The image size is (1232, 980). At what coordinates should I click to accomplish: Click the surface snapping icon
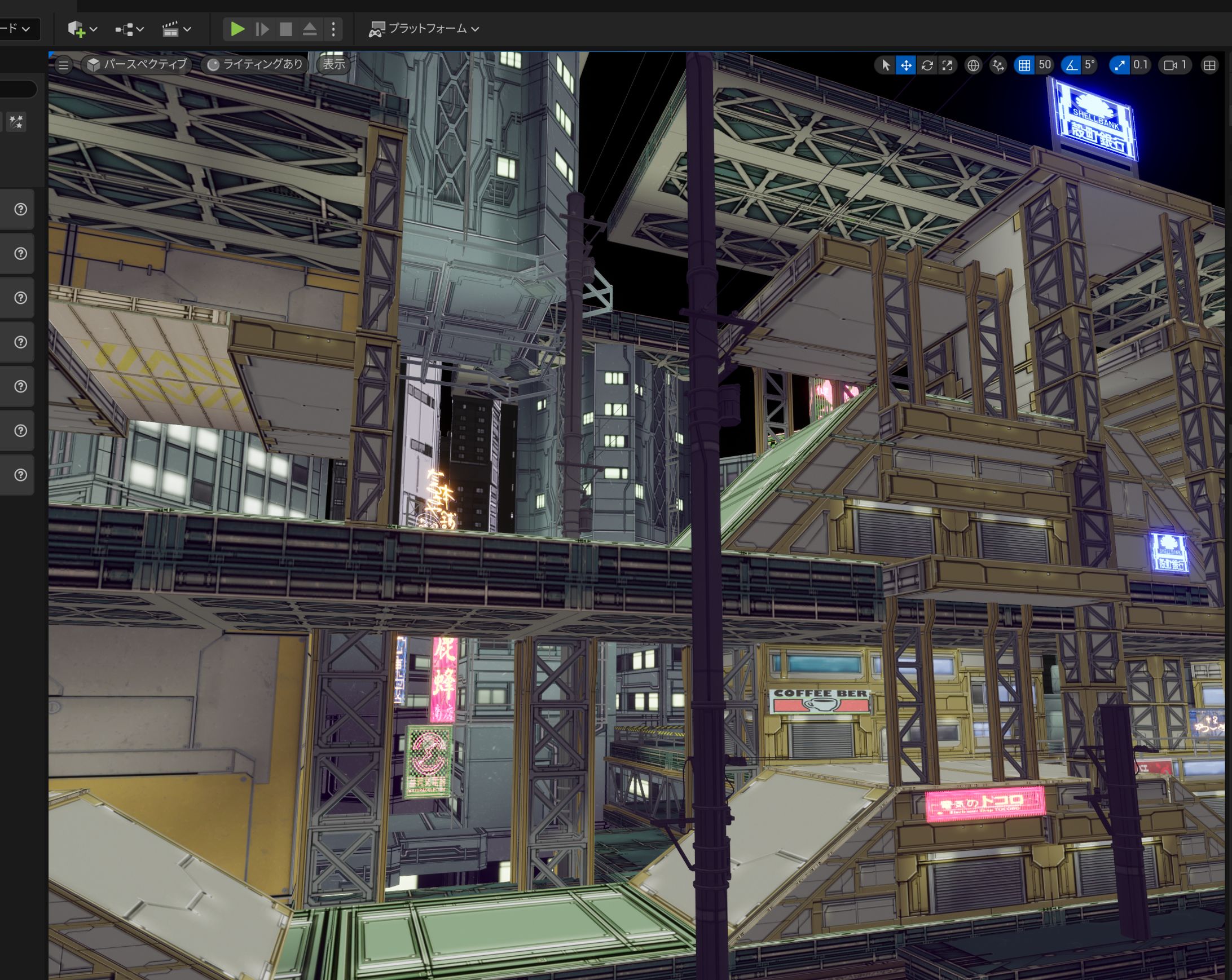[x=998, y=65]
